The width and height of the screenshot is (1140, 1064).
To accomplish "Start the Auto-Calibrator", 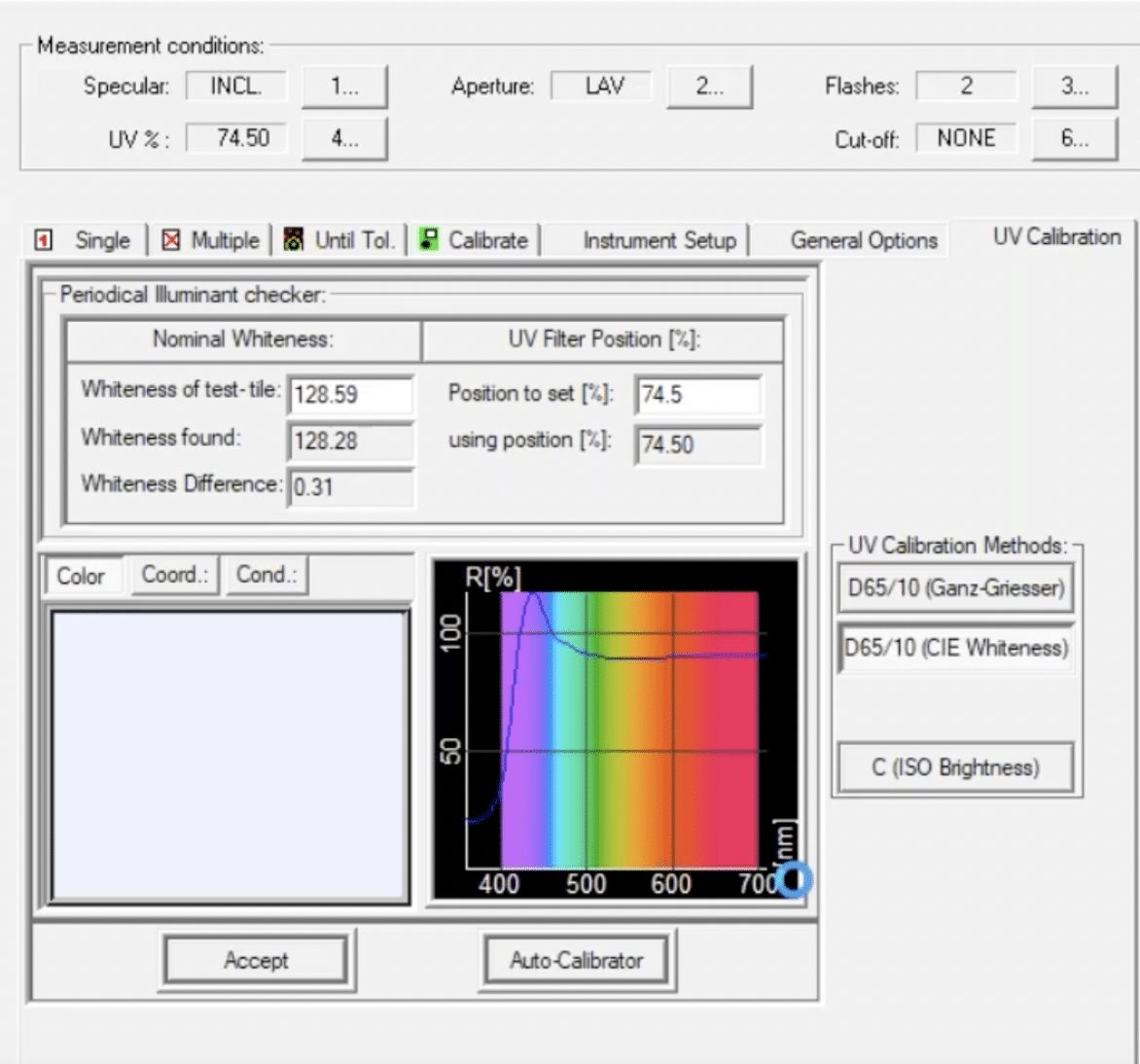I will 577,961.
